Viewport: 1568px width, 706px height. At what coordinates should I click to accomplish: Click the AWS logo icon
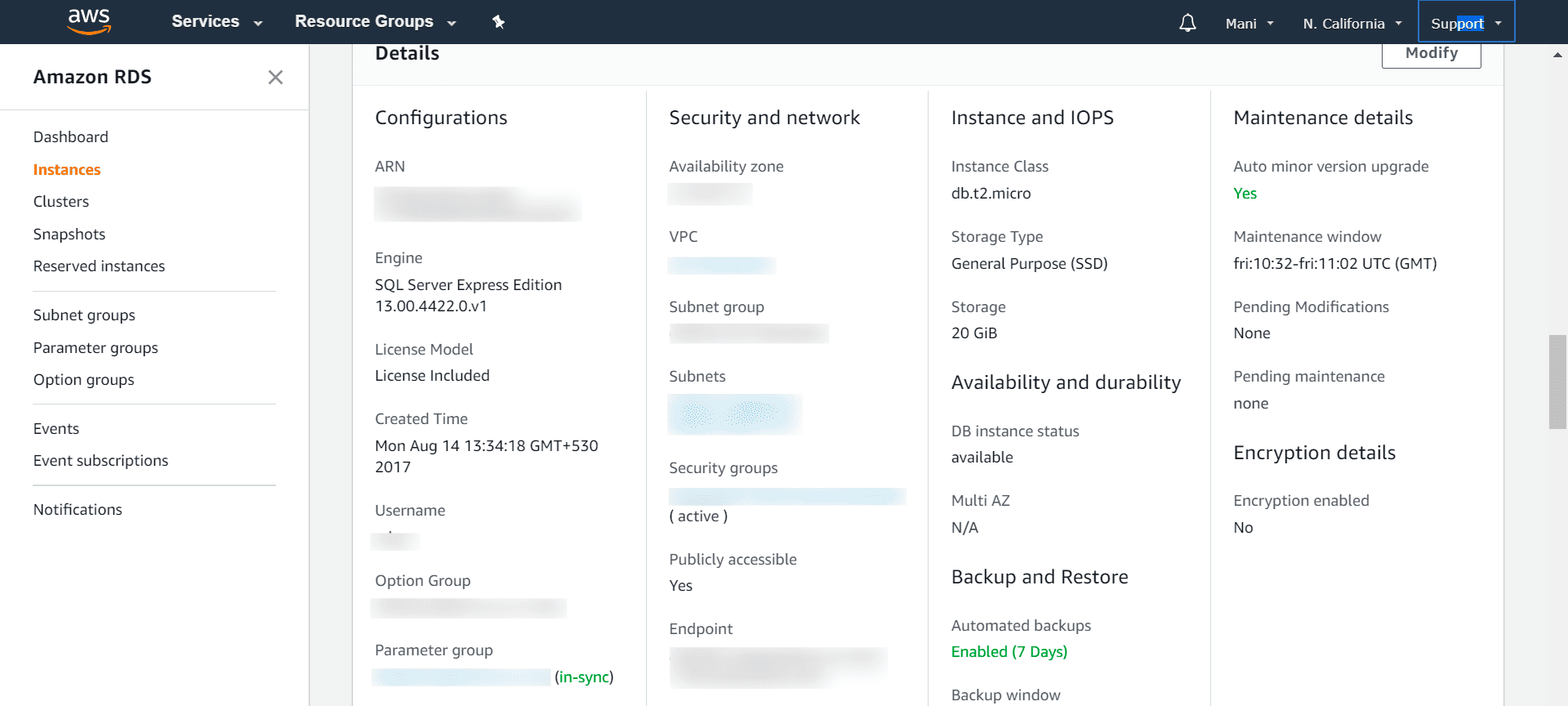click(89, 22)
